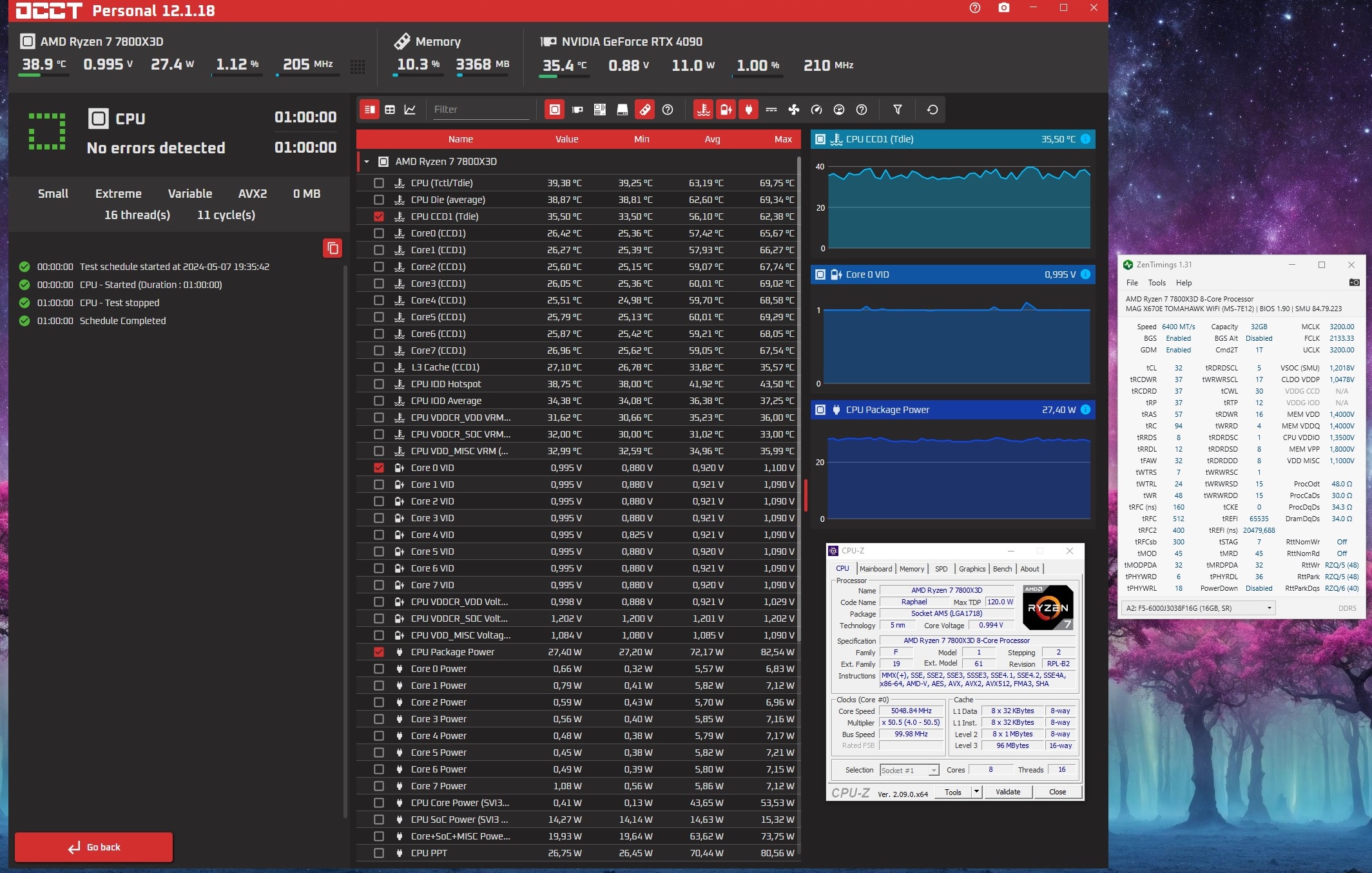Toggle GPU hardware filter icon

(577, 110)
